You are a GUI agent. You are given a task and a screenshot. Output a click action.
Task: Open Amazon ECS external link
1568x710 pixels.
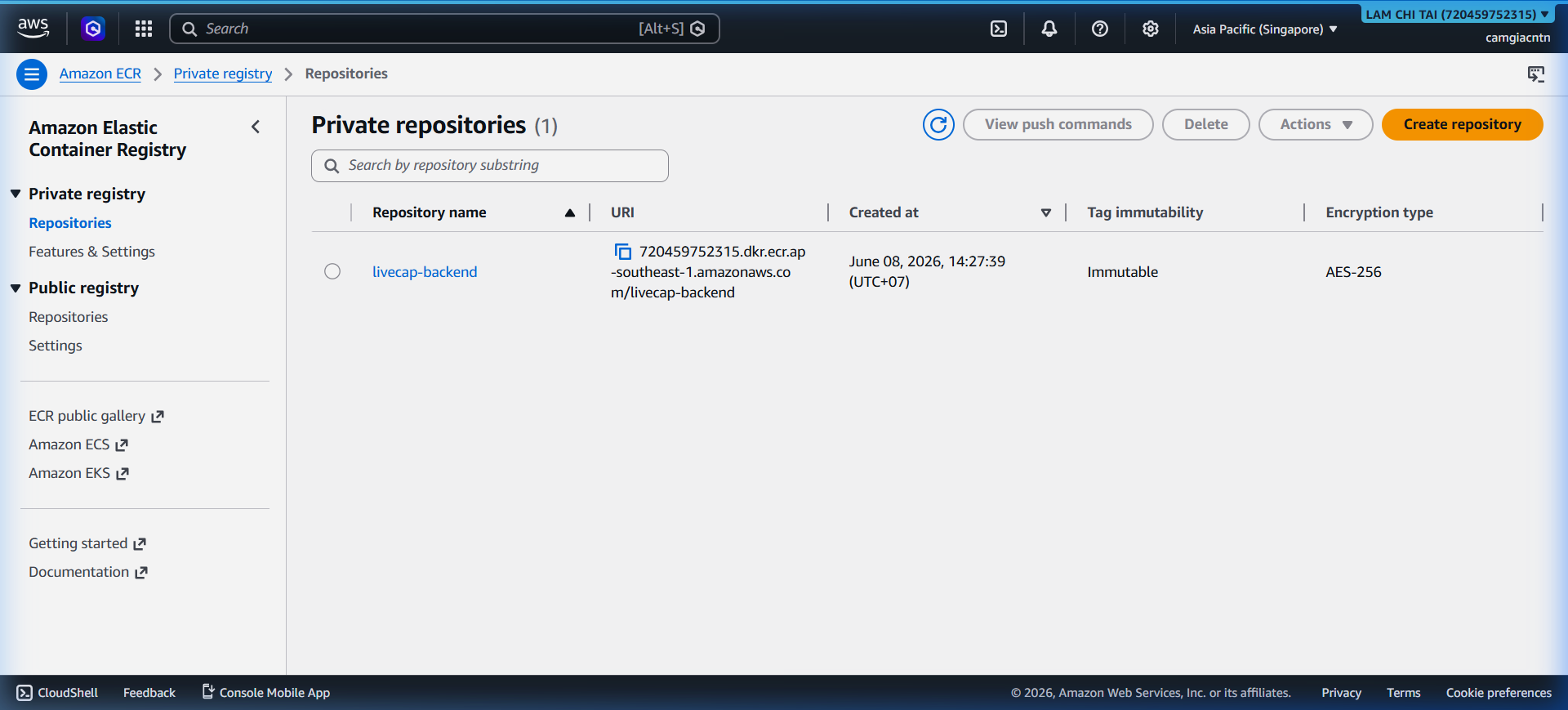78,444
